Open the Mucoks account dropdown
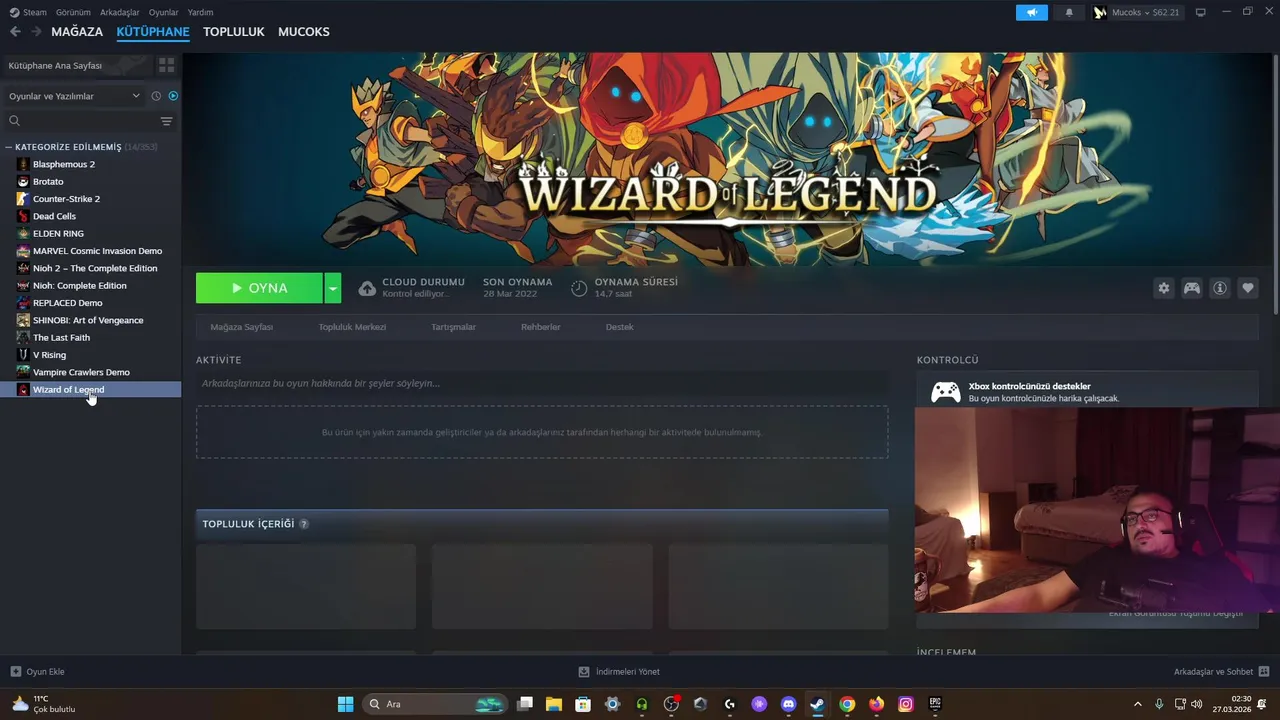The height and width of the screenshot is (720, 1280). 1137,12
